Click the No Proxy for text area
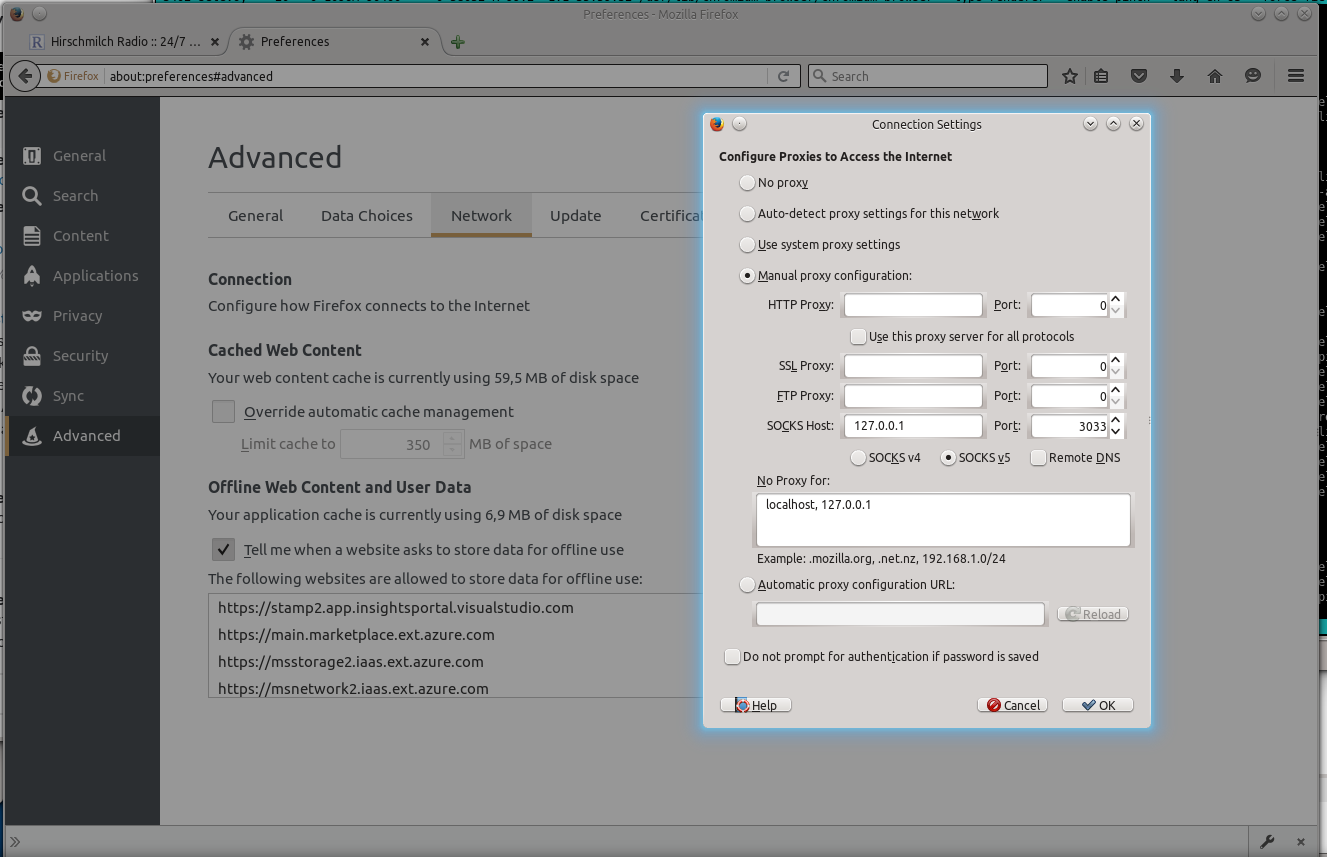 (943, 520)
